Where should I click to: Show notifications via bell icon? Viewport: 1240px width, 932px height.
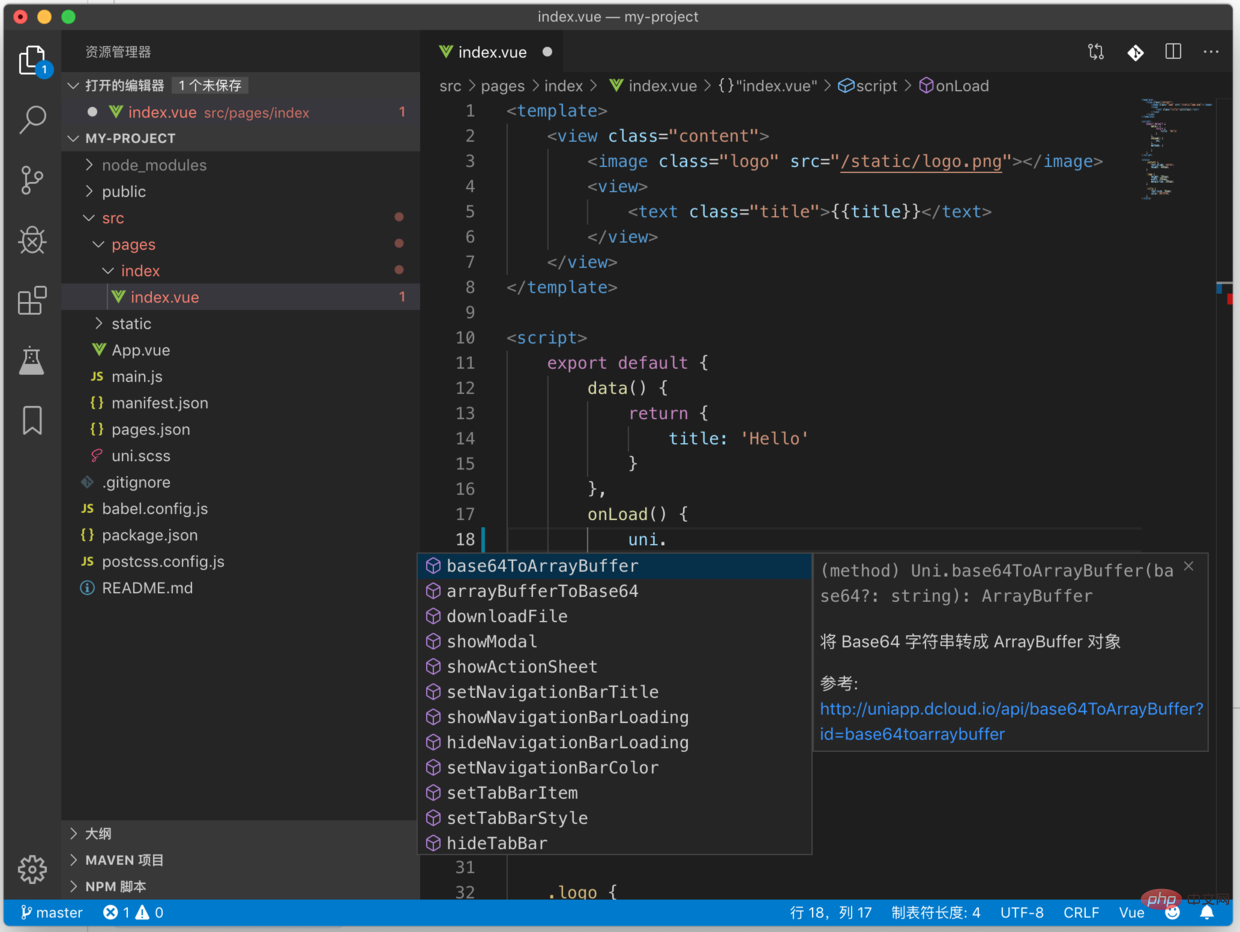[1207, 912]
